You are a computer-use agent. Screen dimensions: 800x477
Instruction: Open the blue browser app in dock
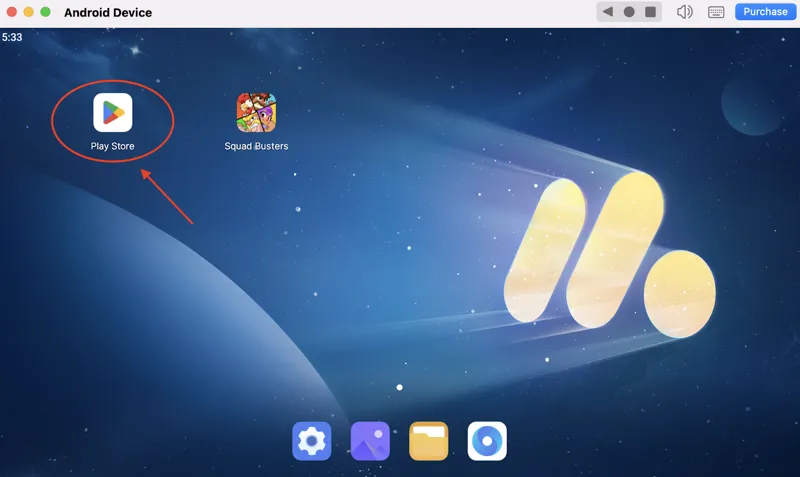click(x=487, y=441)
